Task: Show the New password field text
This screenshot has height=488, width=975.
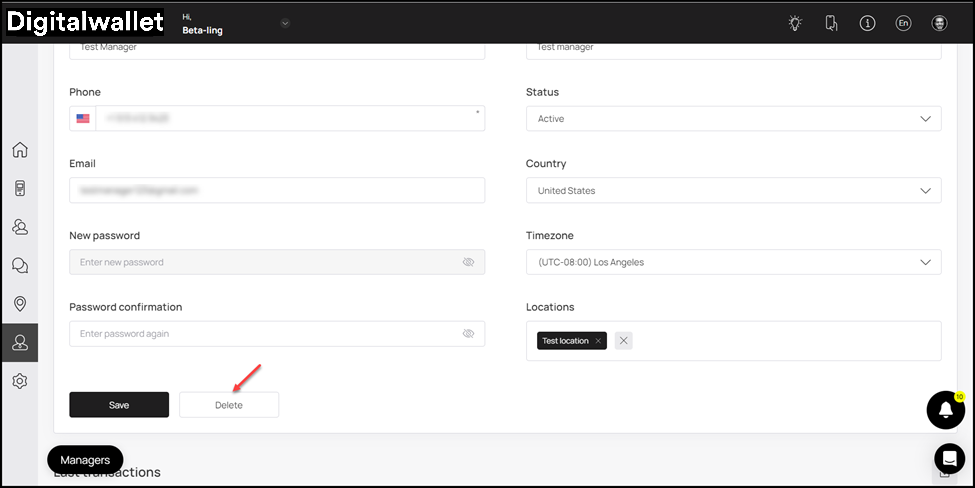Action: click(468, 262)
